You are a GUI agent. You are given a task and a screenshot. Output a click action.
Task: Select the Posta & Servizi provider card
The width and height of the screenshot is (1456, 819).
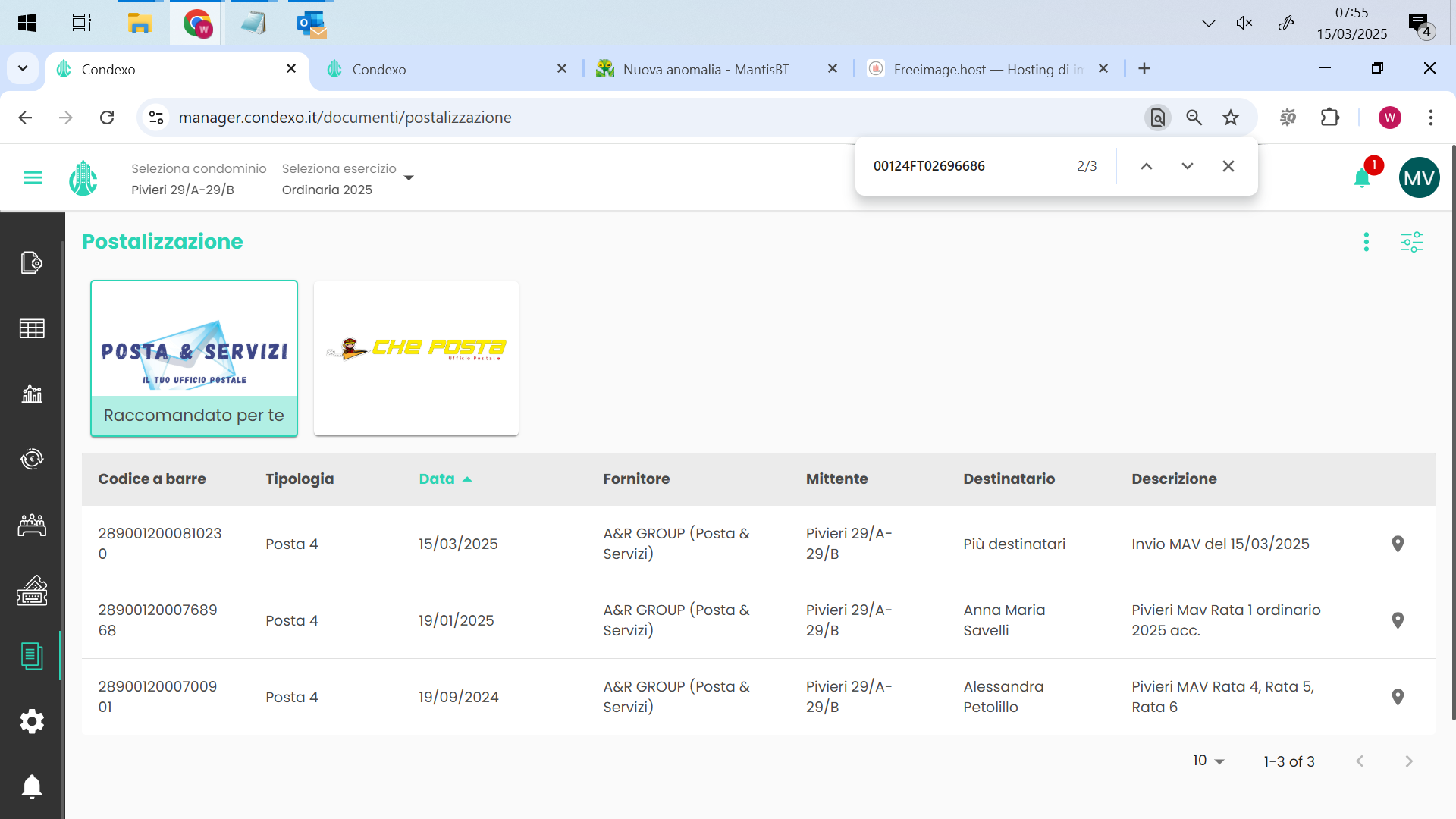pos(194,358)
